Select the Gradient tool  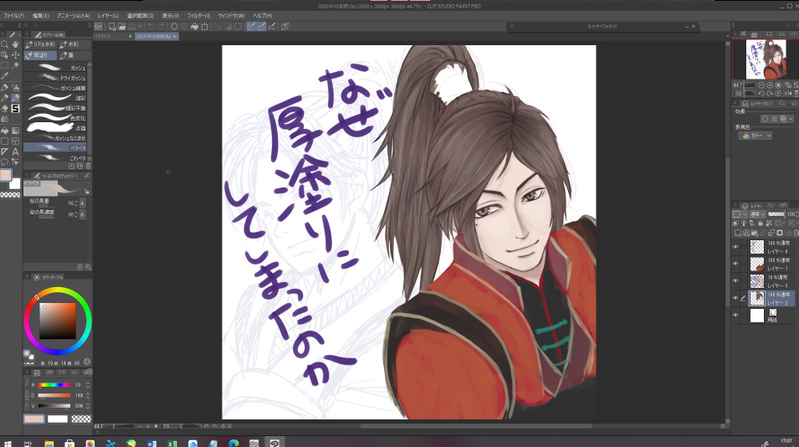coord(15,130)
